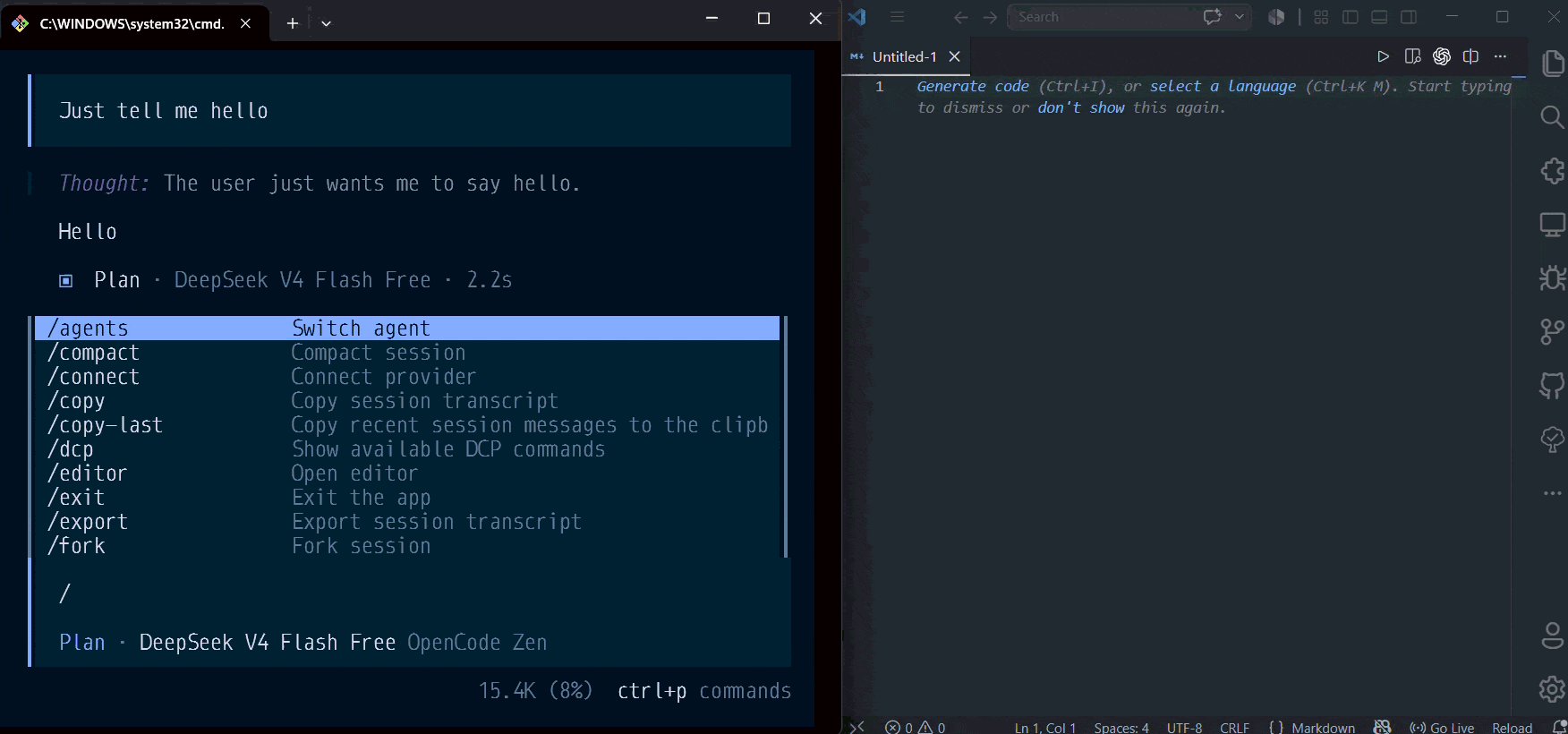Open a new terminal tab

click(x=293, y=23)
